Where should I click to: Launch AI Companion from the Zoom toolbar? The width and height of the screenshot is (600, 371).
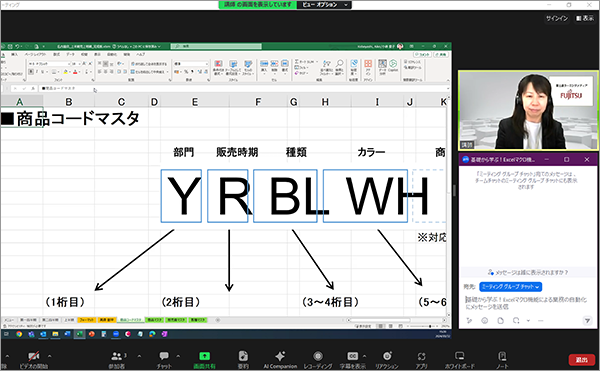click(x=280, y=356)
